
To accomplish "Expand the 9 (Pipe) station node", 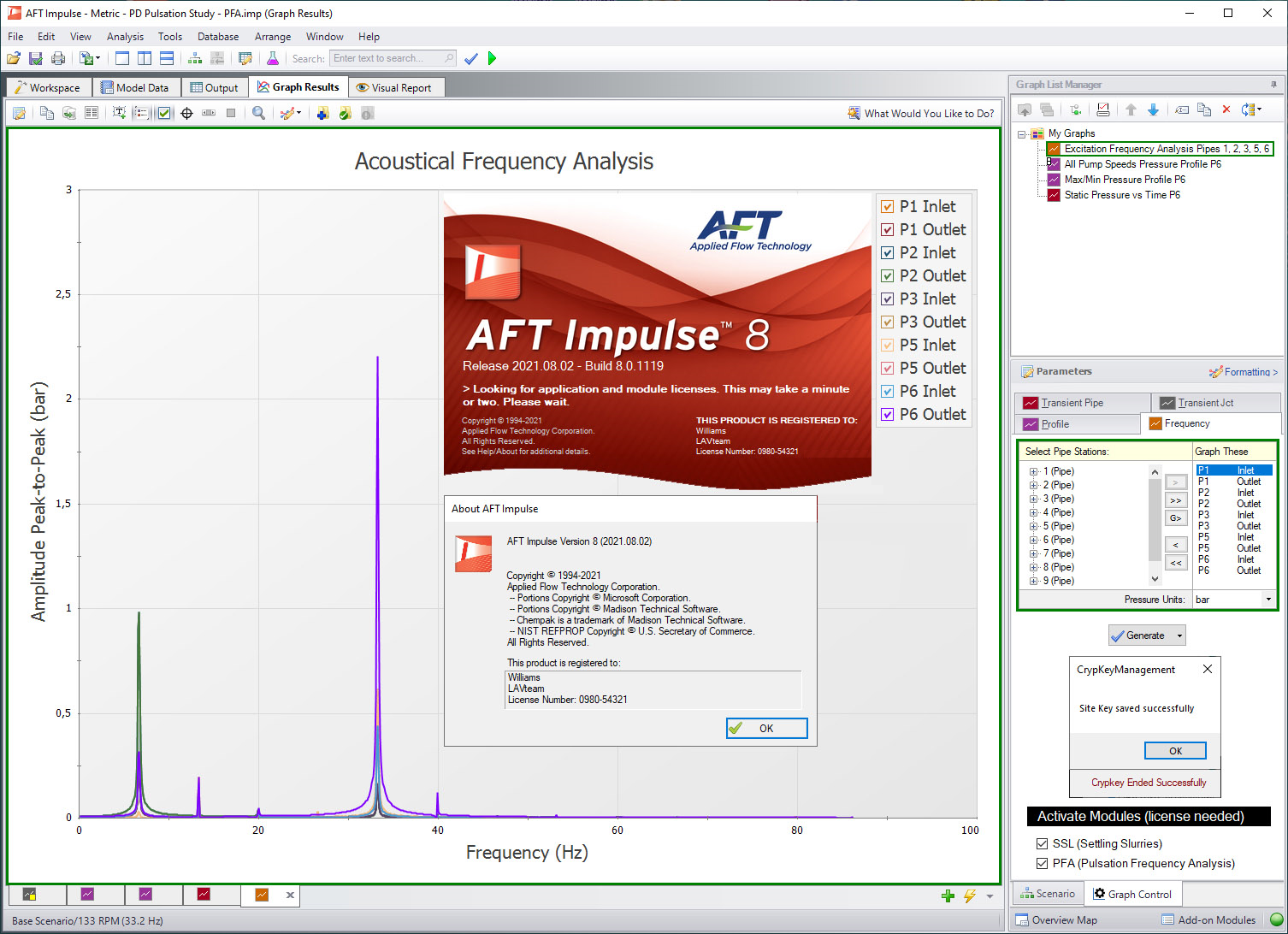I will click(1033, 581).
